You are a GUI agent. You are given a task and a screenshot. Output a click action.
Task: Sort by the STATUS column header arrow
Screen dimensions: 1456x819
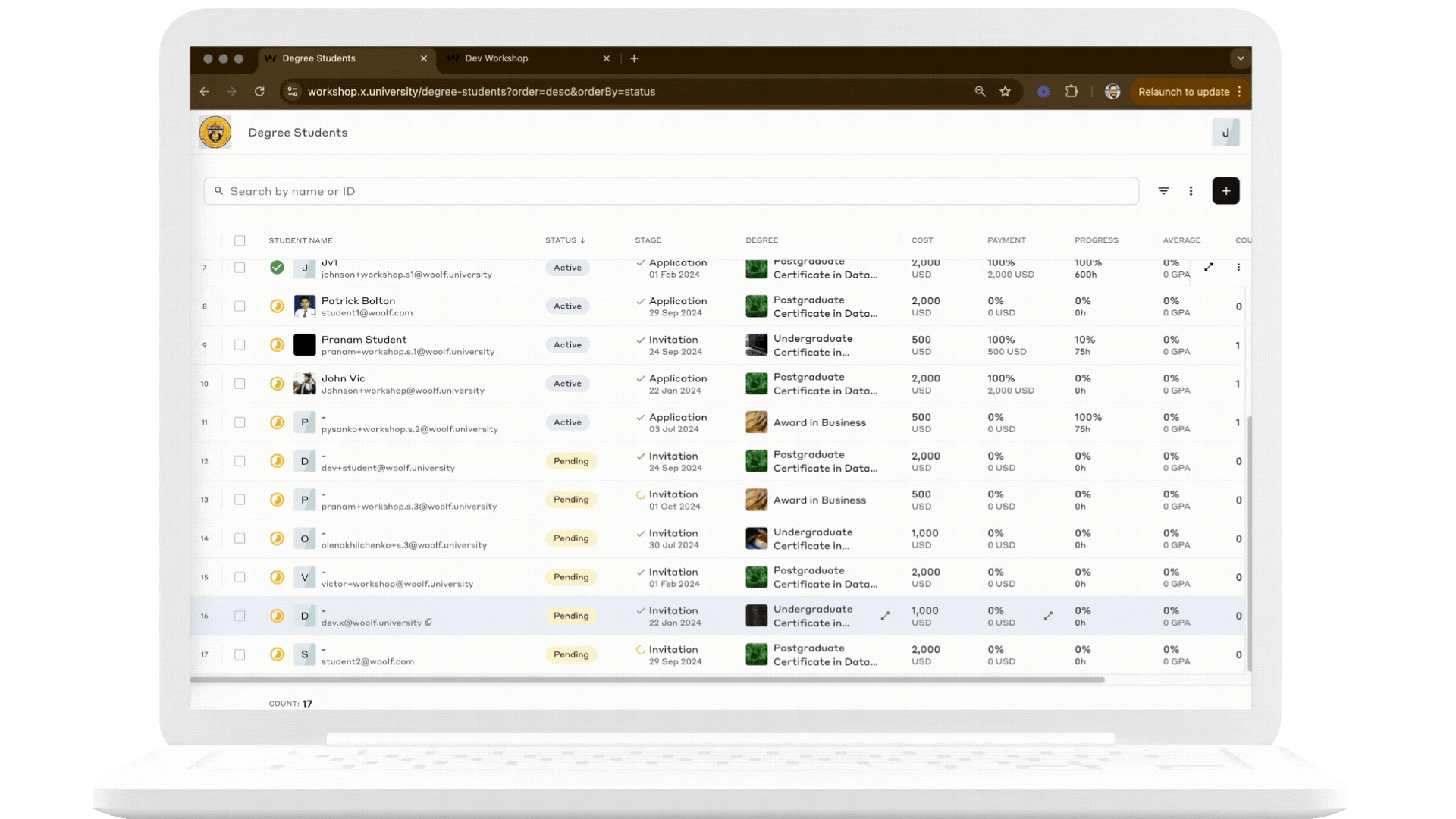pos(582,240)
